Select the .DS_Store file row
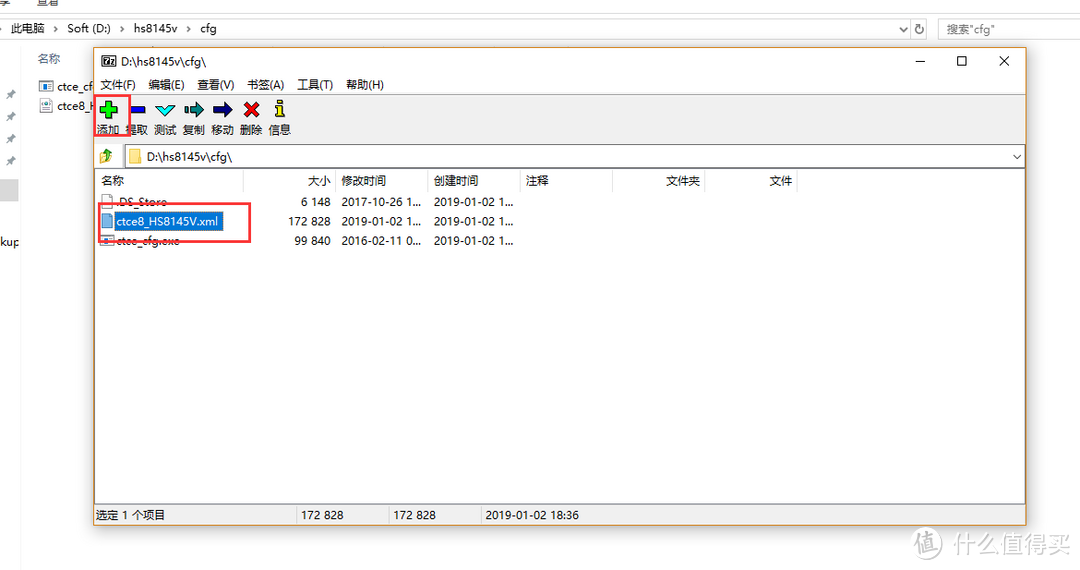1080x570 pixels. pos(308,202)
